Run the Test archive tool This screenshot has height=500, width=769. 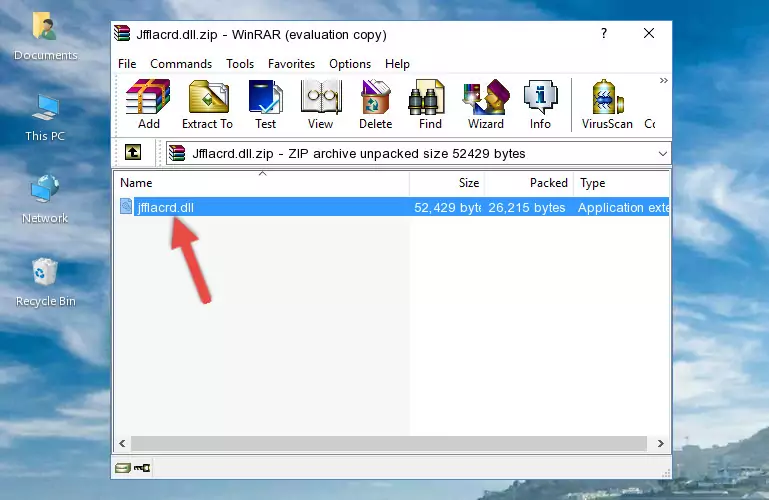(x=265, y=104)
